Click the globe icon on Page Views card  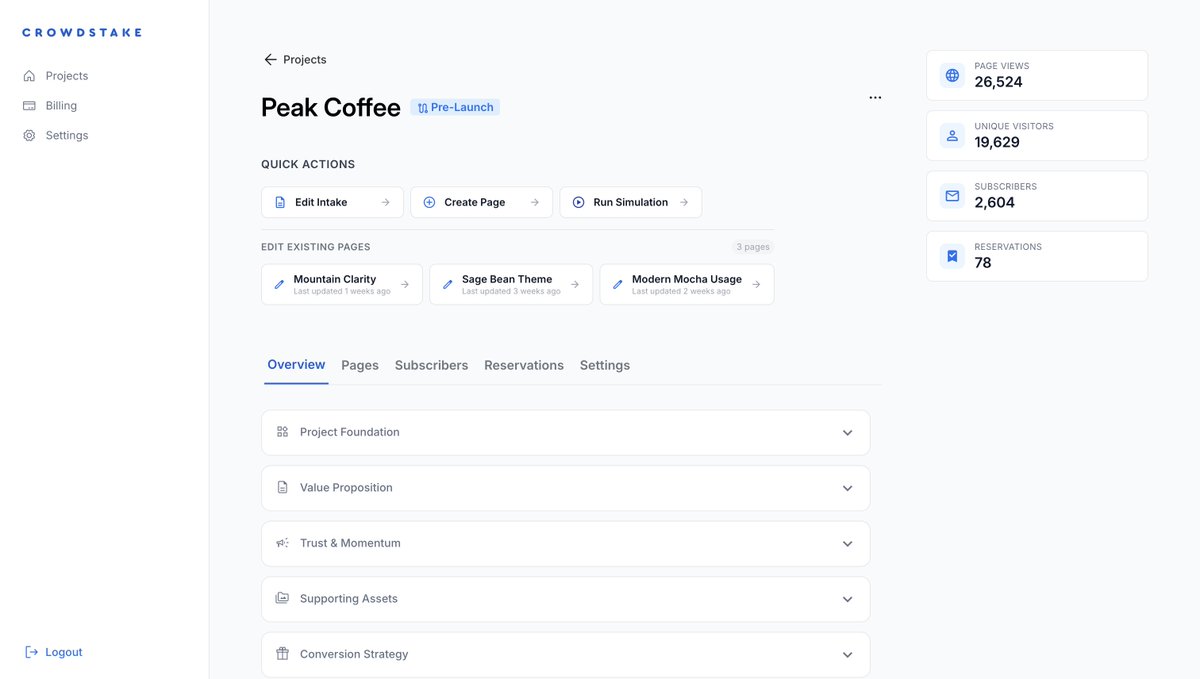[x=951, y=75]
